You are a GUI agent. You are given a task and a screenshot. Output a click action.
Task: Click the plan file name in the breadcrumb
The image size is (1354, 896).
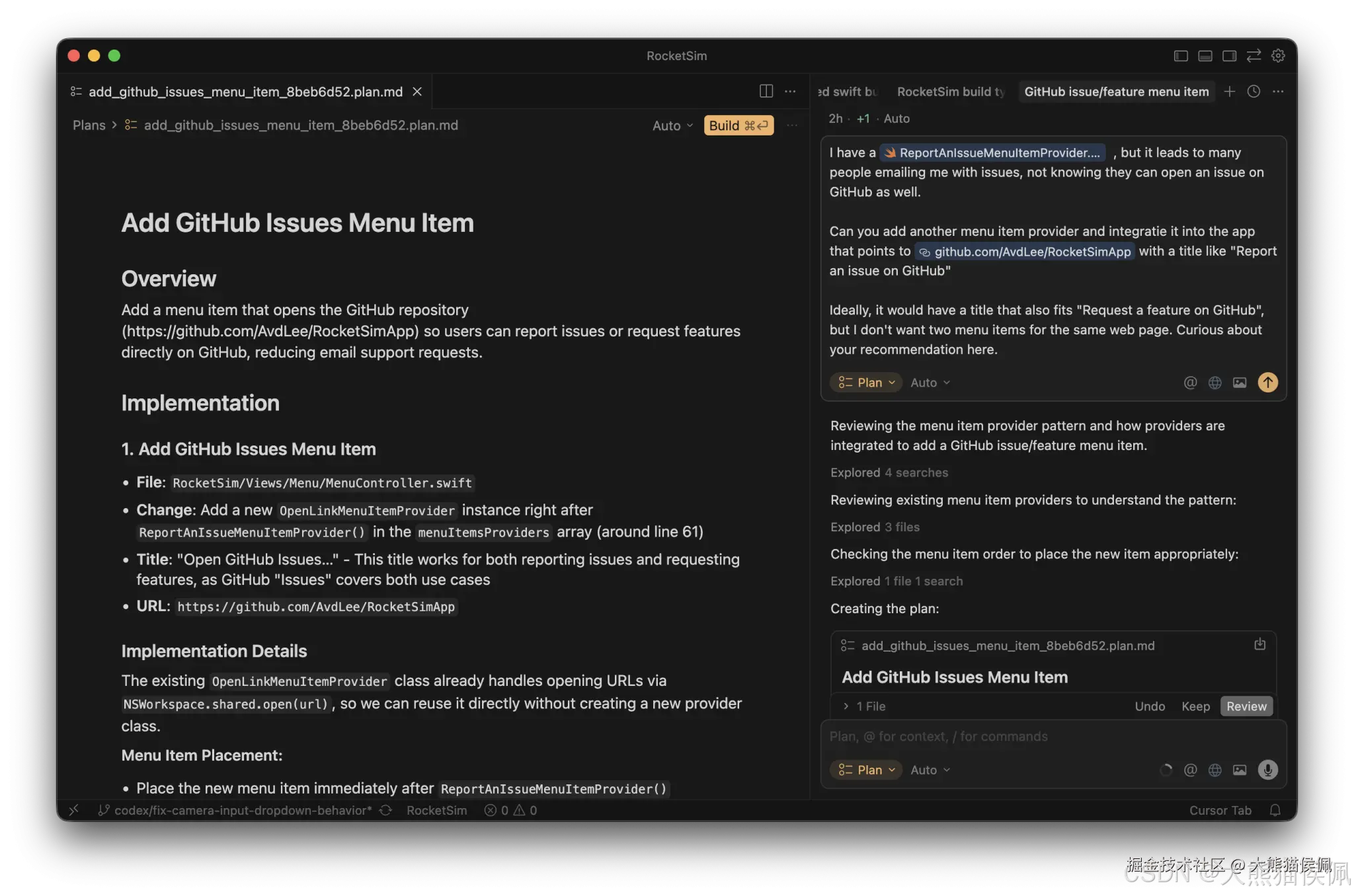pos(301,126)
